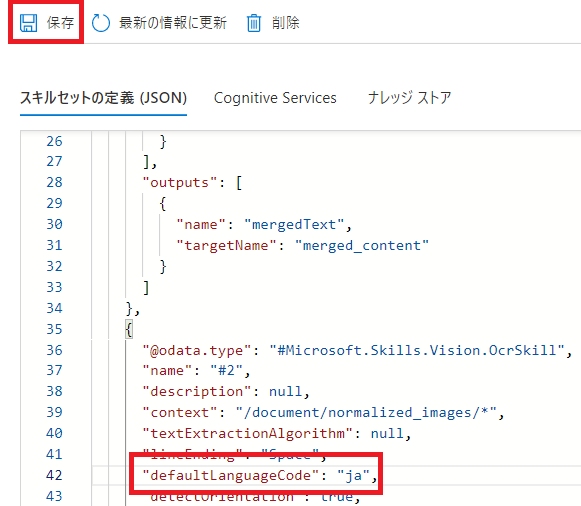Place cursor on defaultLanguageCode "ja" line
Screen dimensions: 581x506
260,475
